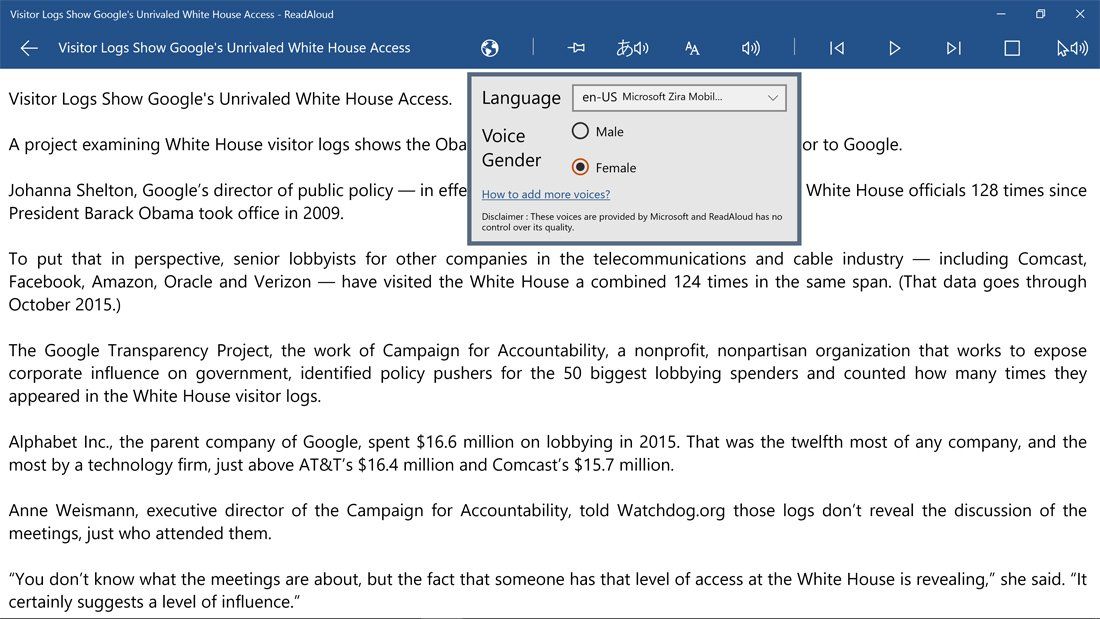Screen dimensions: 1100x619
Task: Click the Microsoft Zira Mobile voice field
Action: point(680,97)
